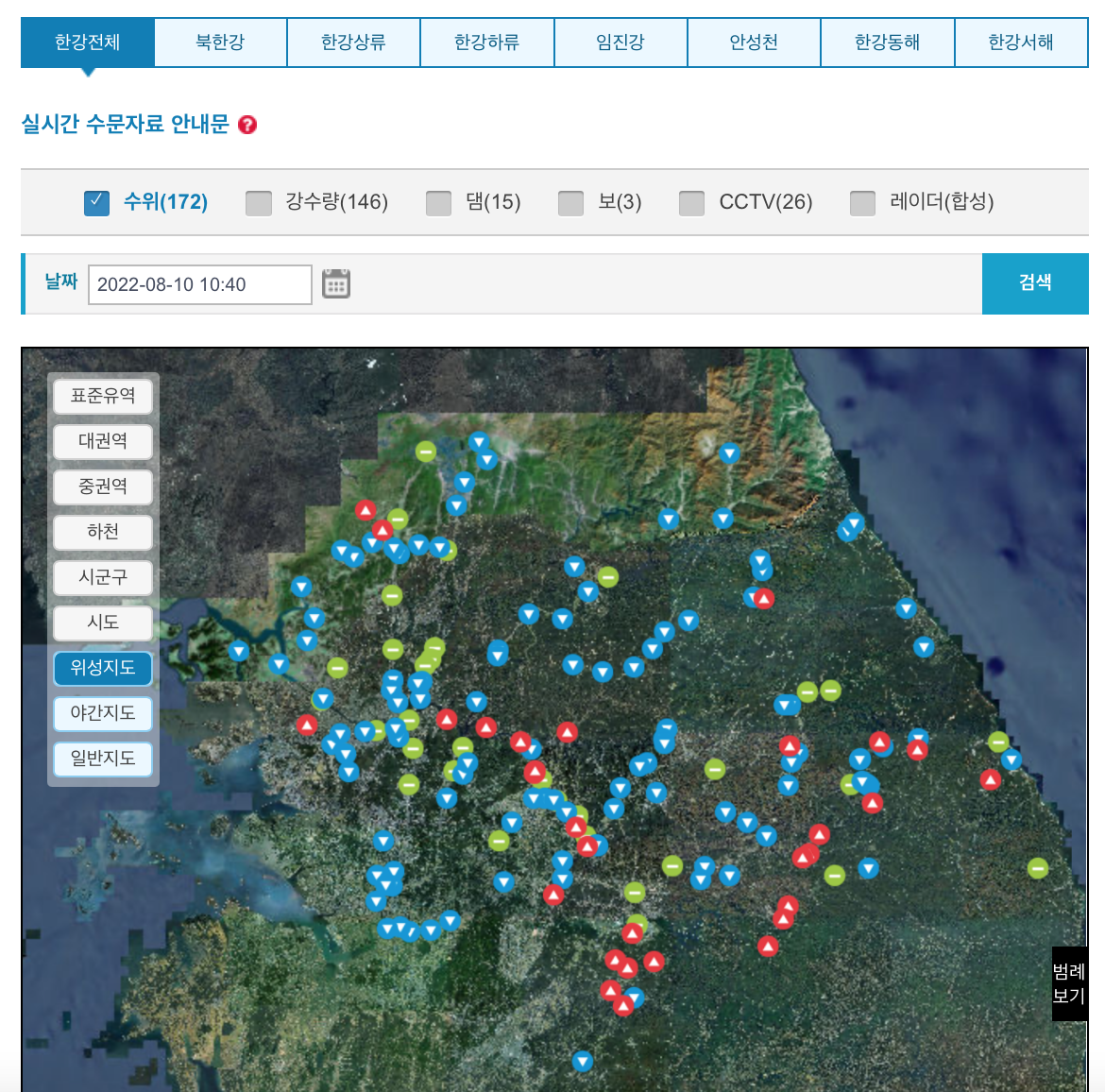Enable the 댐(15) checkbox
The height and width of the screenshot is (1092, 1105).
point(438,203)
